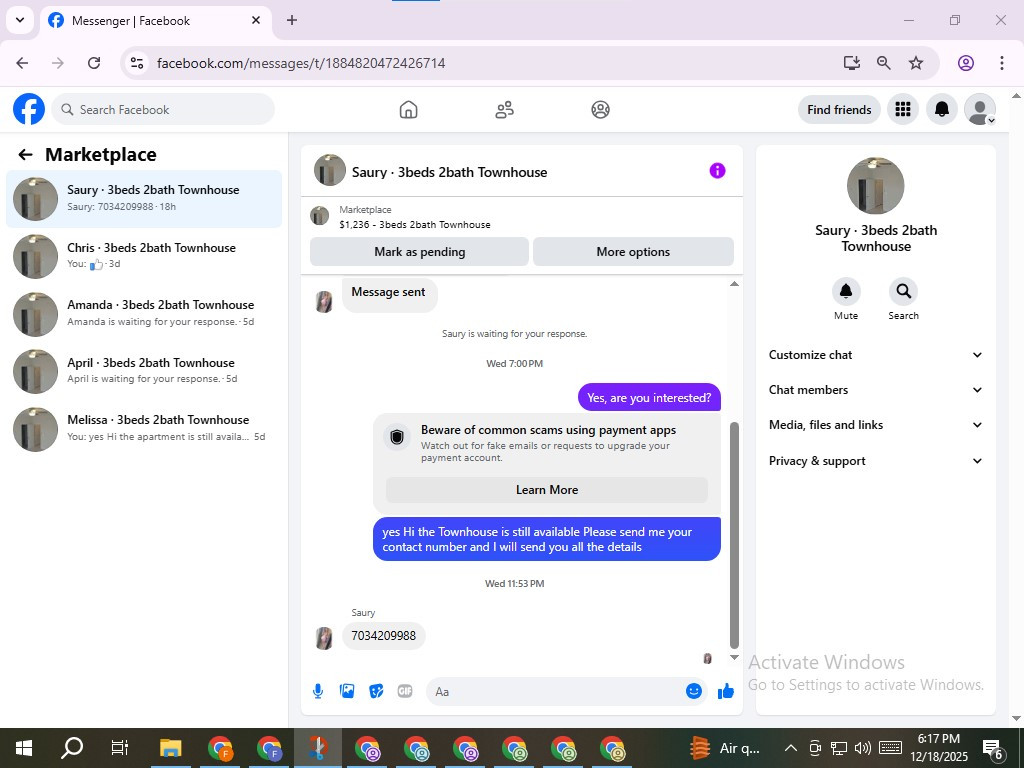Mute this conversation with the bell icon
This screenshot has width=1024, height=768.
(846, 291)
